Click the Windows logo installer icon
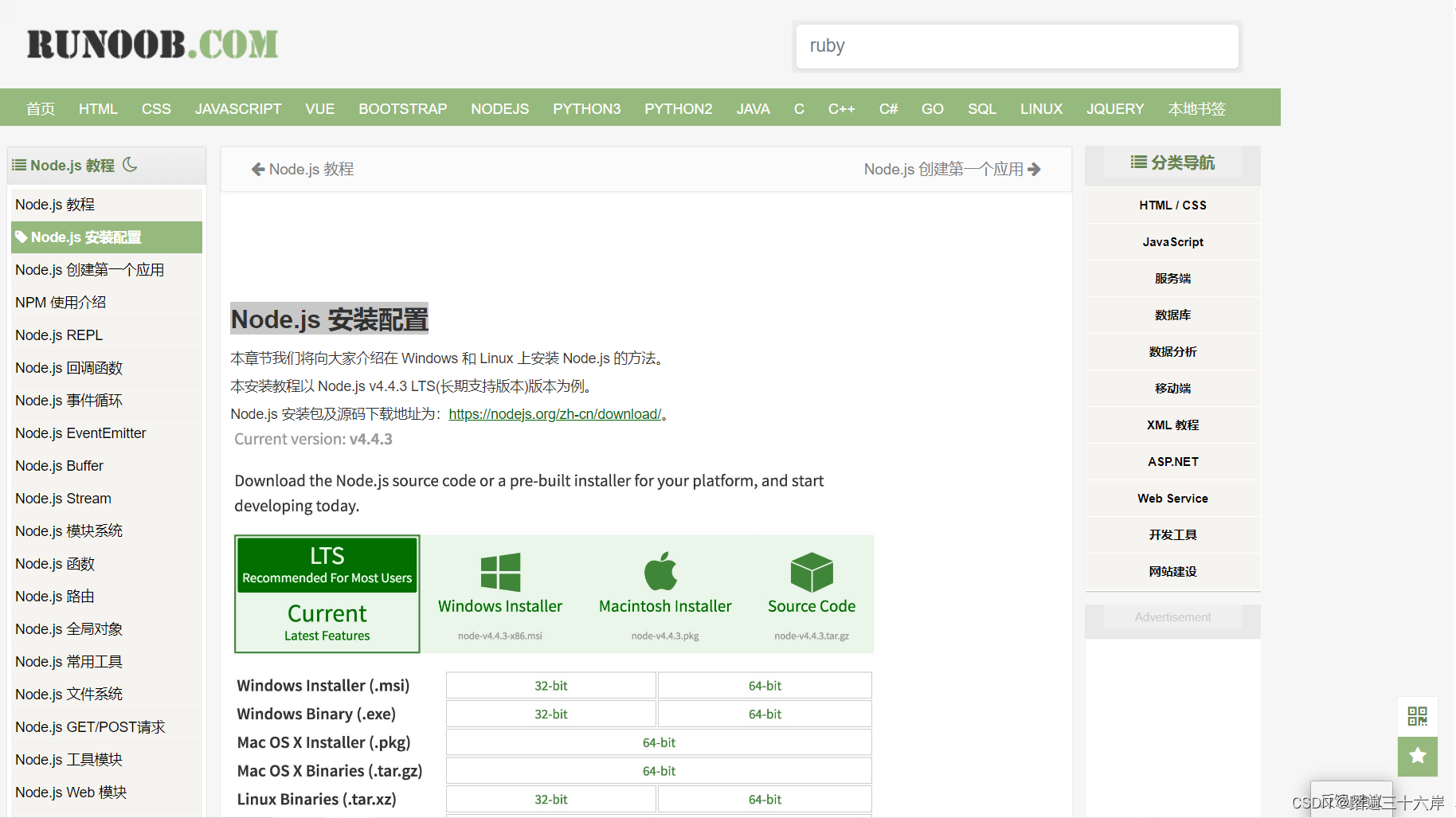Image resolution: width=1456 pixels, height=818 pixels. 500,573
